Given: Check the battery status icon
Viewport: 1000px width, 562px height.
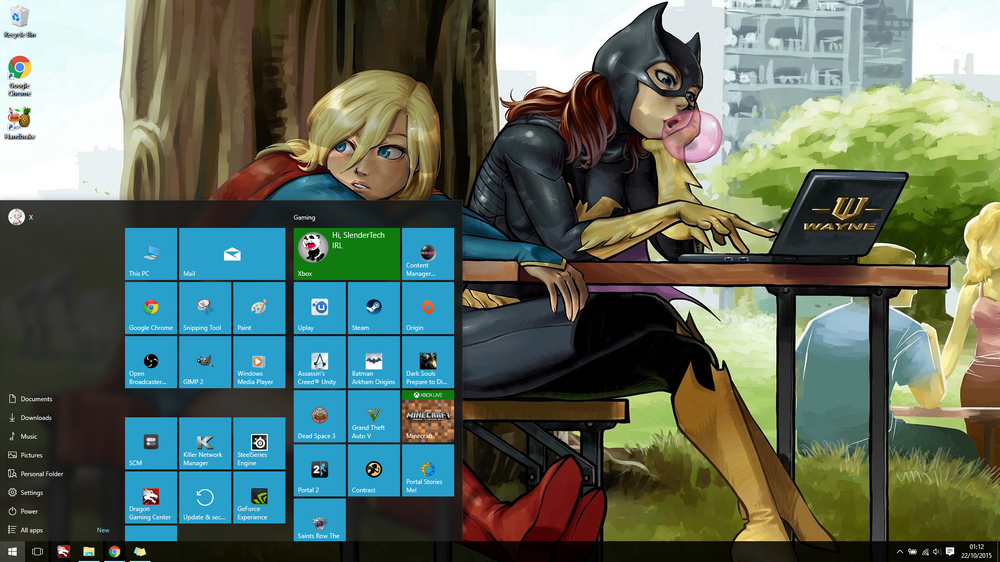Looking at the screenshot, I should [x=913, y=552].
